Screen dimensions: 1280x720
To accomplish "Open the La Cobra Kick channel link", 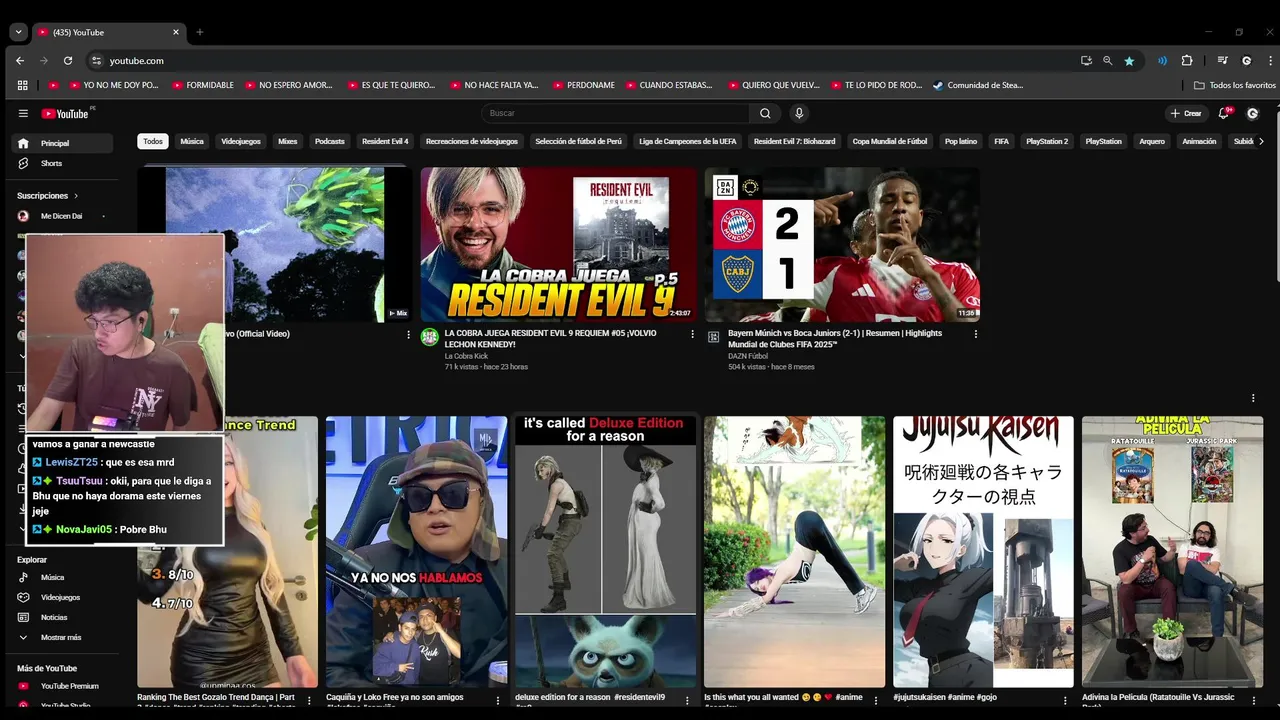I will 466,355.
